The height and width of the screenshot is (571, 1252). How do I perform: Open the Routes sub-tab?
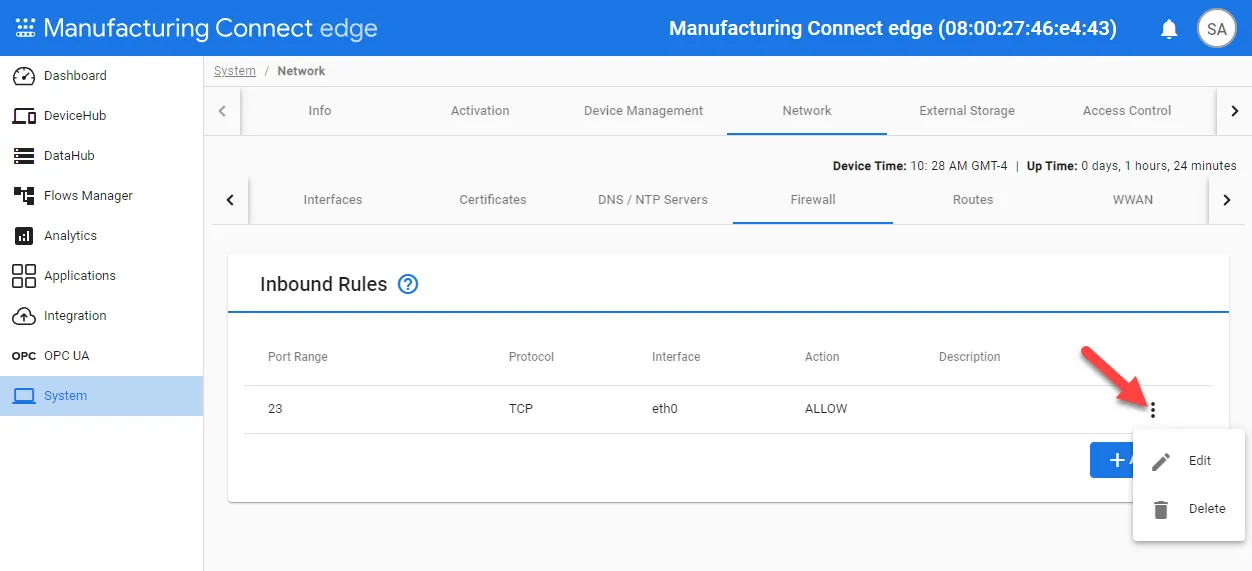(x=973, y=200)
